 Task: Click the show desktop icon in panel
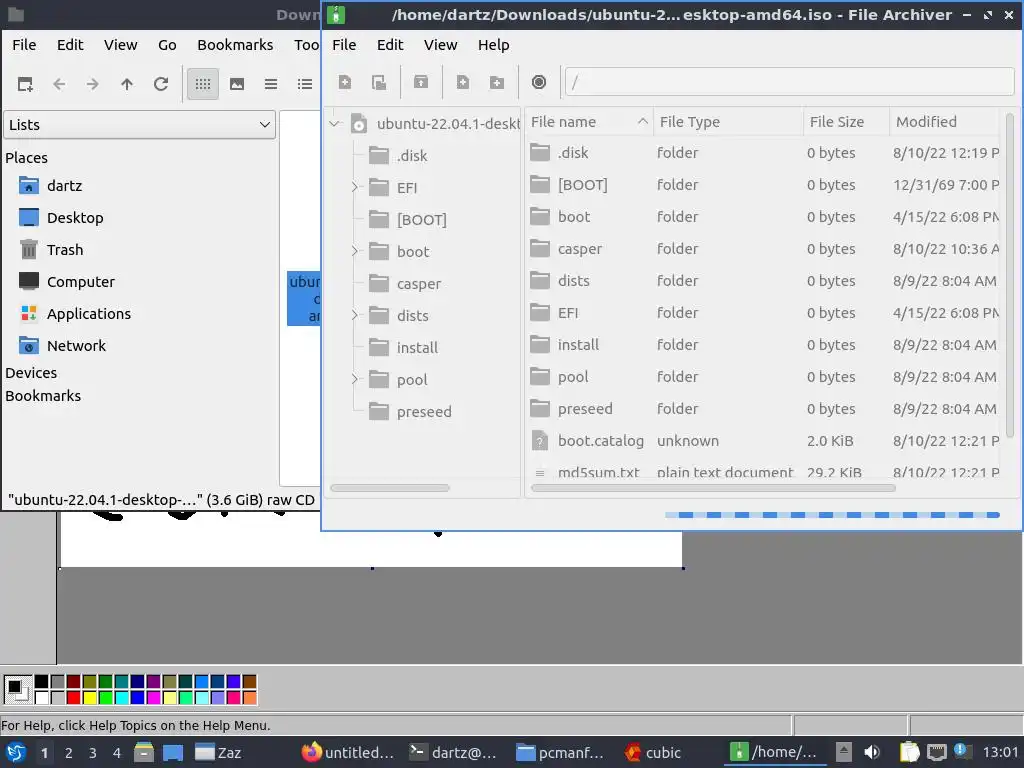[172, 752]
